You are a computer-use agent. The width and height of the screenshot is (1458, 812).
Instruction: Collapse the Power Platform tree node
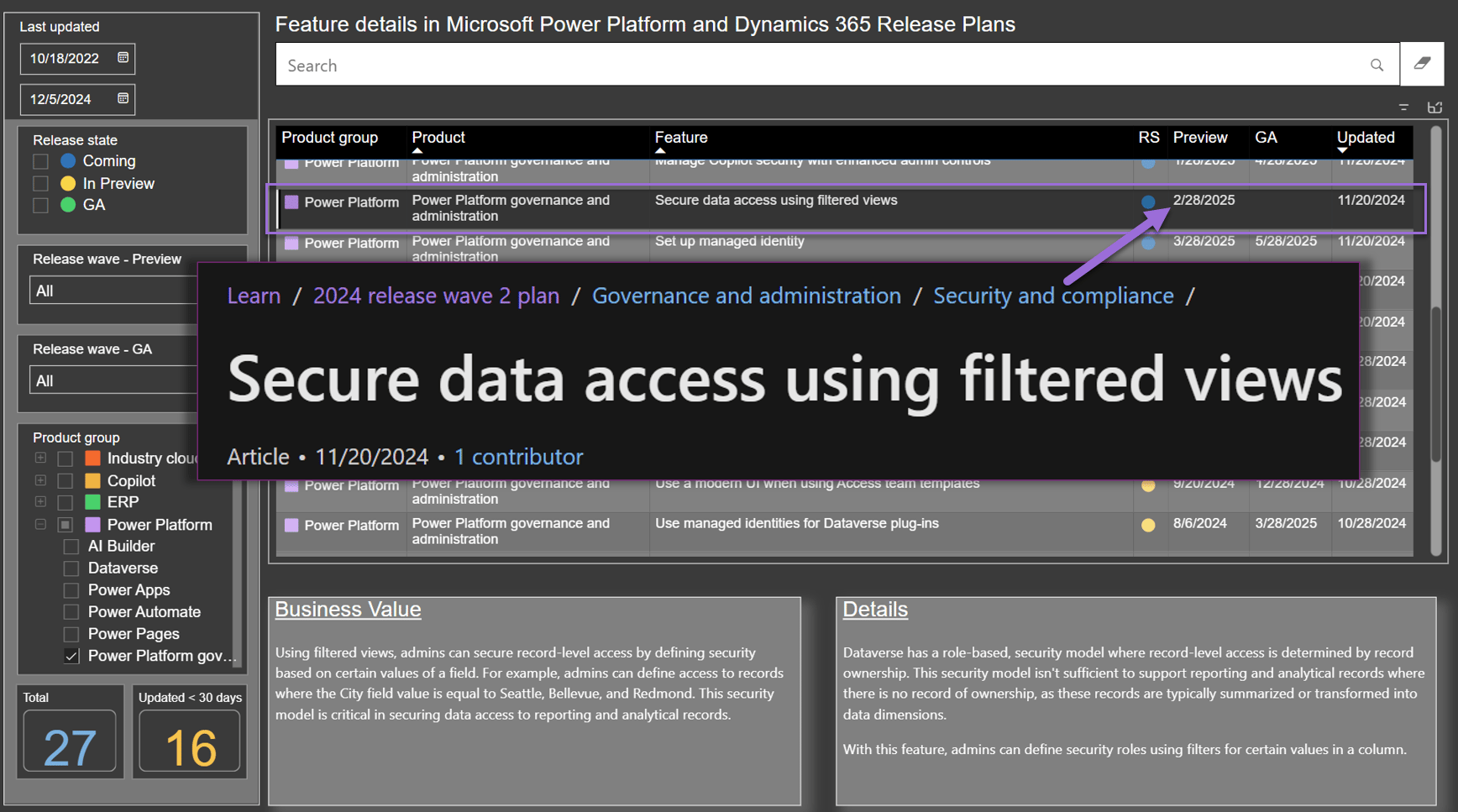pos(40,524)
